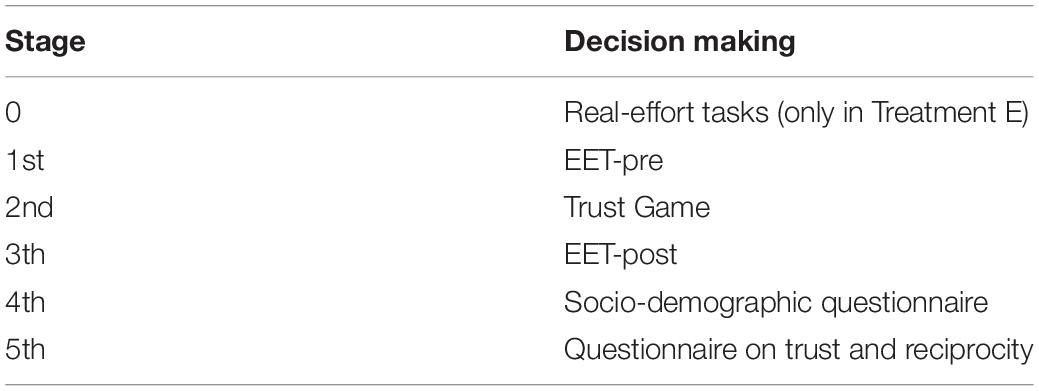Click the 1st stage cell
Viewport: 1039px width, 391px height.
pyautogui.click(x=25, y=161)
